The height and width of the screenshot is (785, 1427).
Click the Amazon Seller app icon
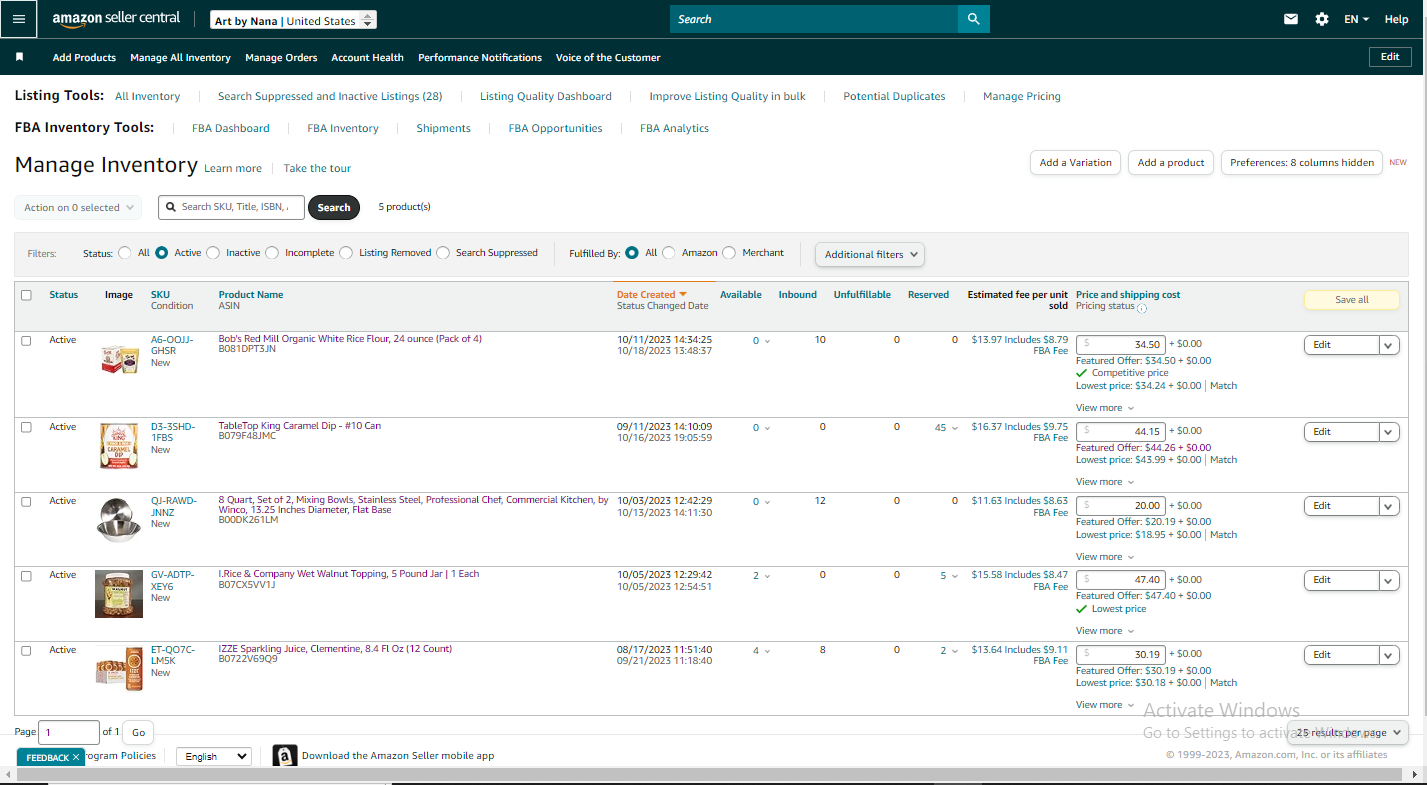click(285, 756)
